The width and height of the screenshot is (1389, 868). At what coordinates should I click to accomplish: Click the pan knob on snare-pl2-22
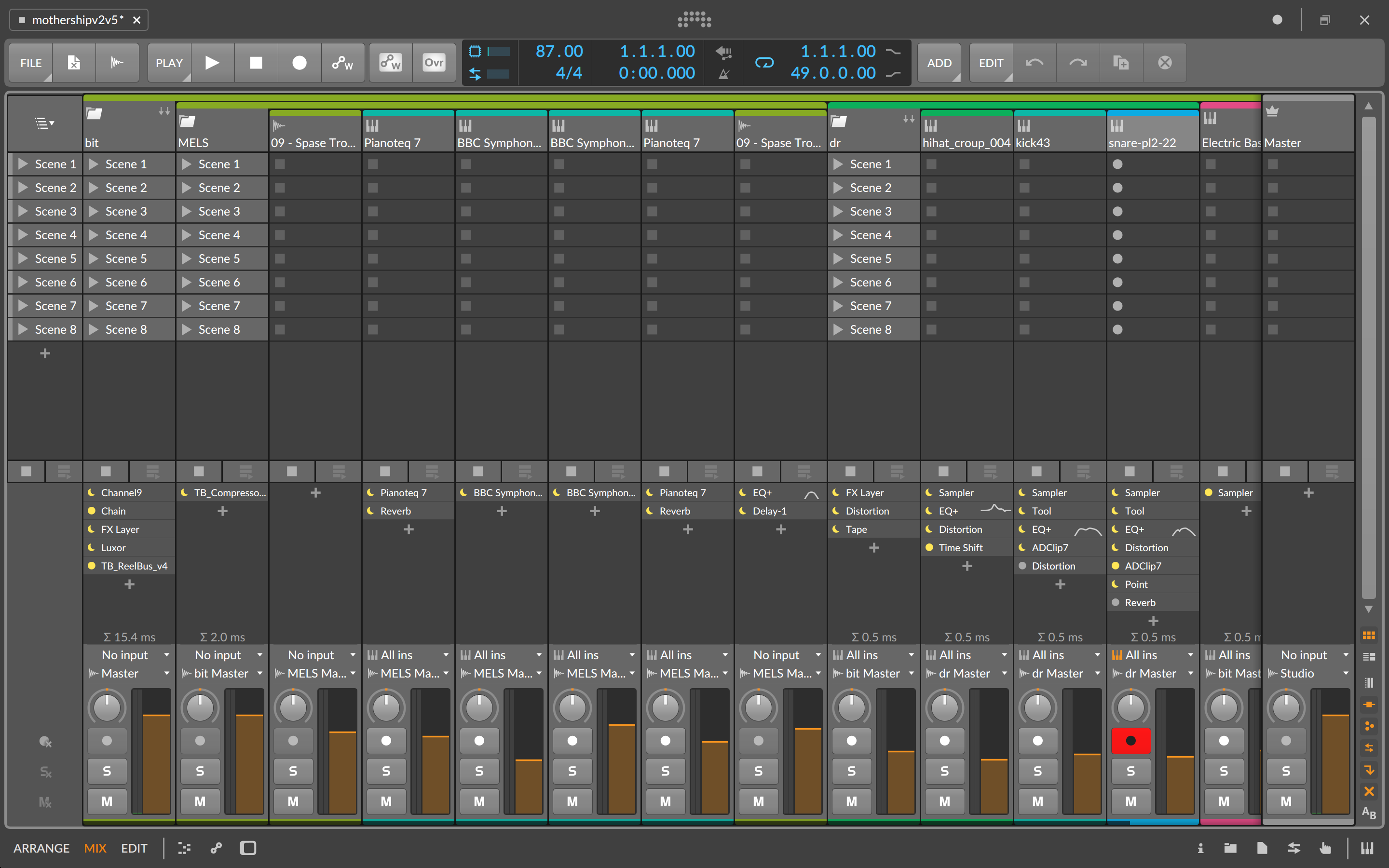1130,708
